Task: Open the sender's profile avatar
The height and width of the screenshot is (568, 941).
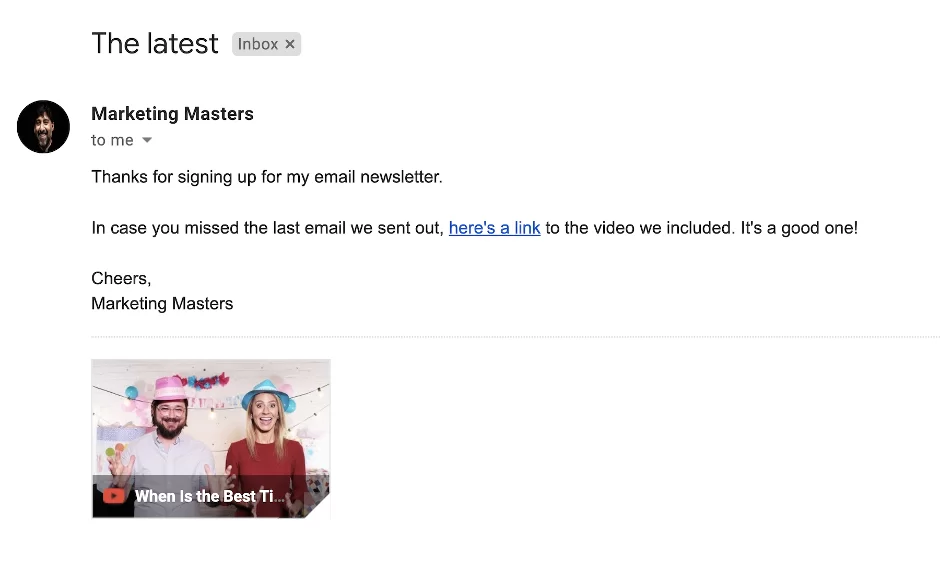Action: coord(43,127)
